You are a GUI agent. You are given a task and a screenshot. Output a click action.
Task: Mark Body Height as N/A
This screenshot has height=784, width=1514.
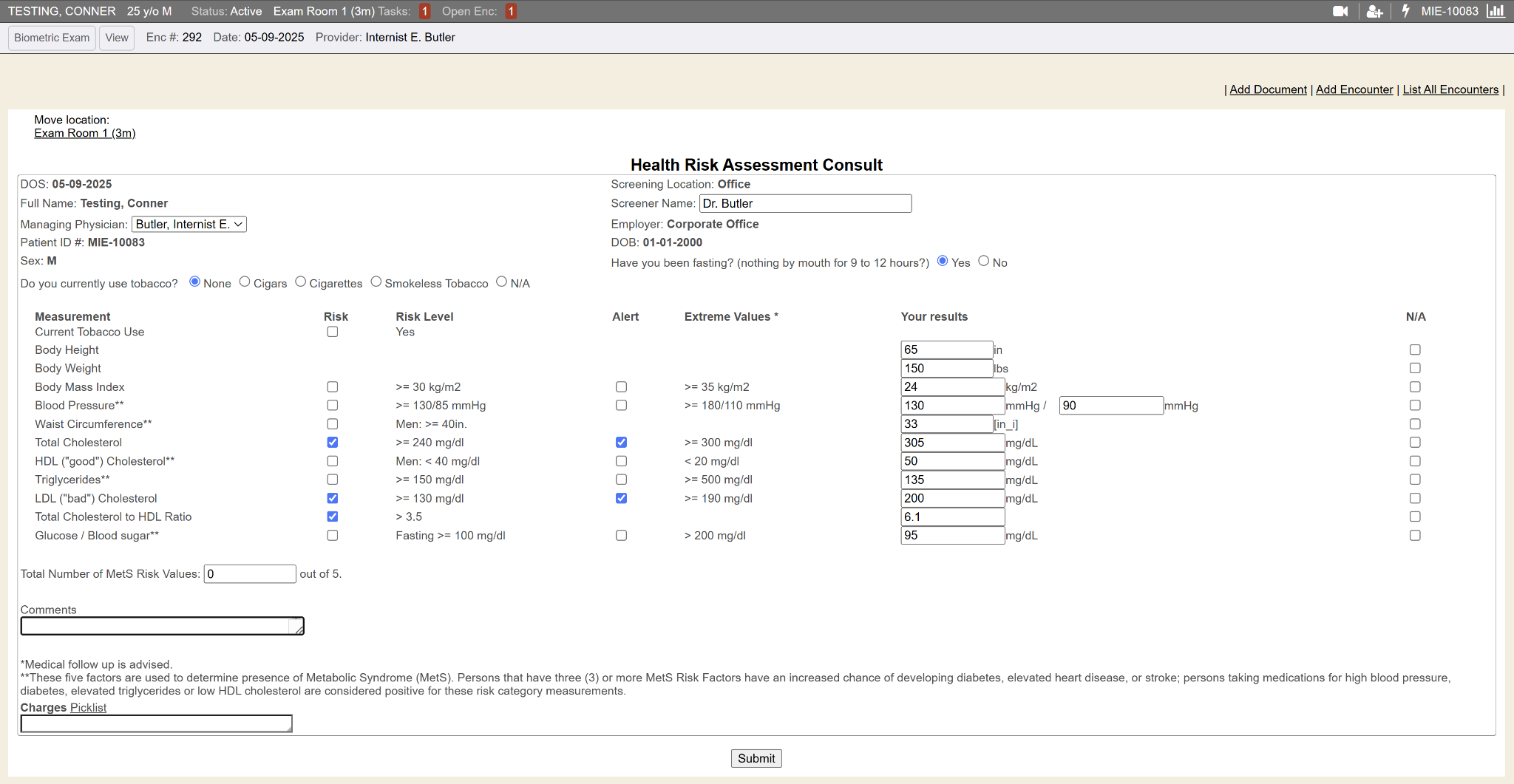(x=1415, y=350)
